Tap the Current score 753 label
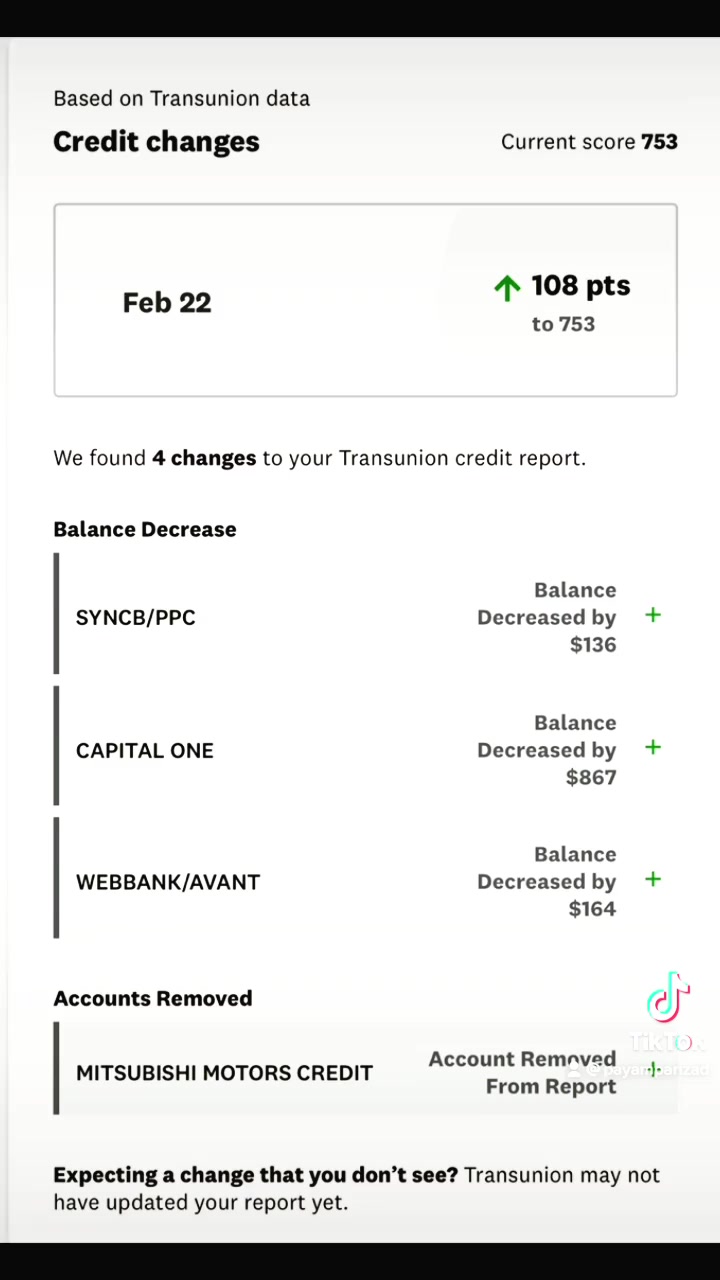This screenshot has width=720, height=1280. (x=589, y=142)
